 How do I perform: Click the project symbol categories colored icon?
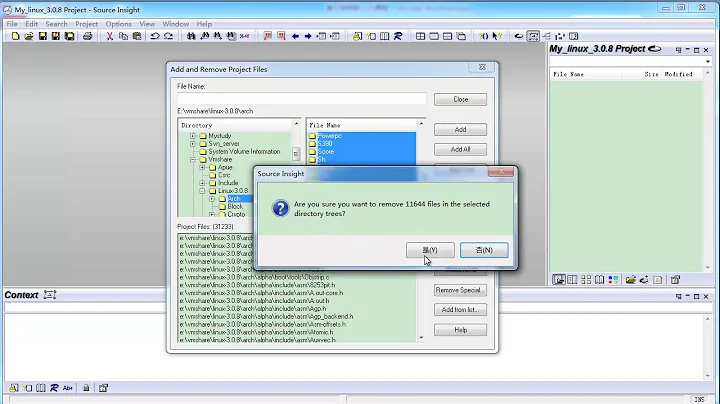(x=613, y=280)
